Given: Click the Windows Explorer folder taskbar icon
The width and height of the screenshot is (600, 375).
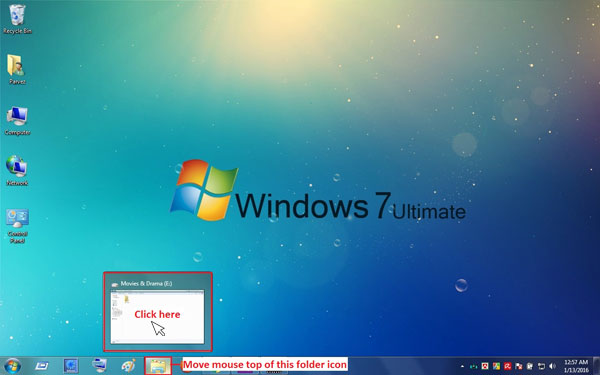Looking at the screenshot, I should click(x=158, y=366).
